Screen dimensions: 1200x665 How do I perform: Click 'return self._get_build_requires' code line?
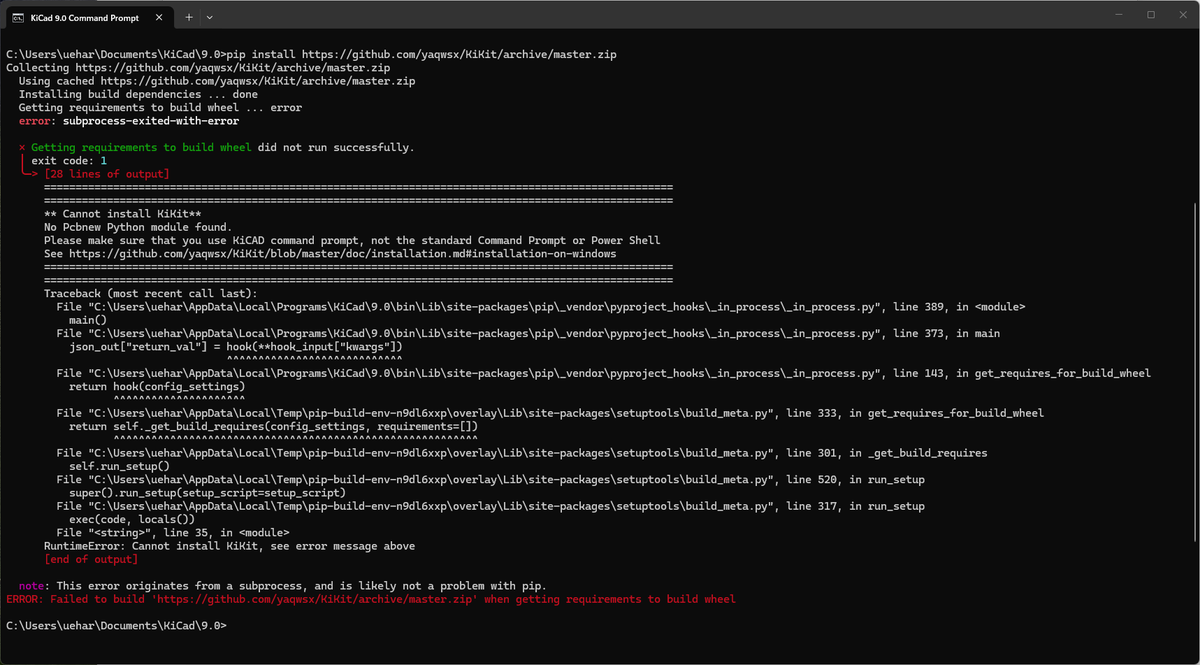coord(274,426)
